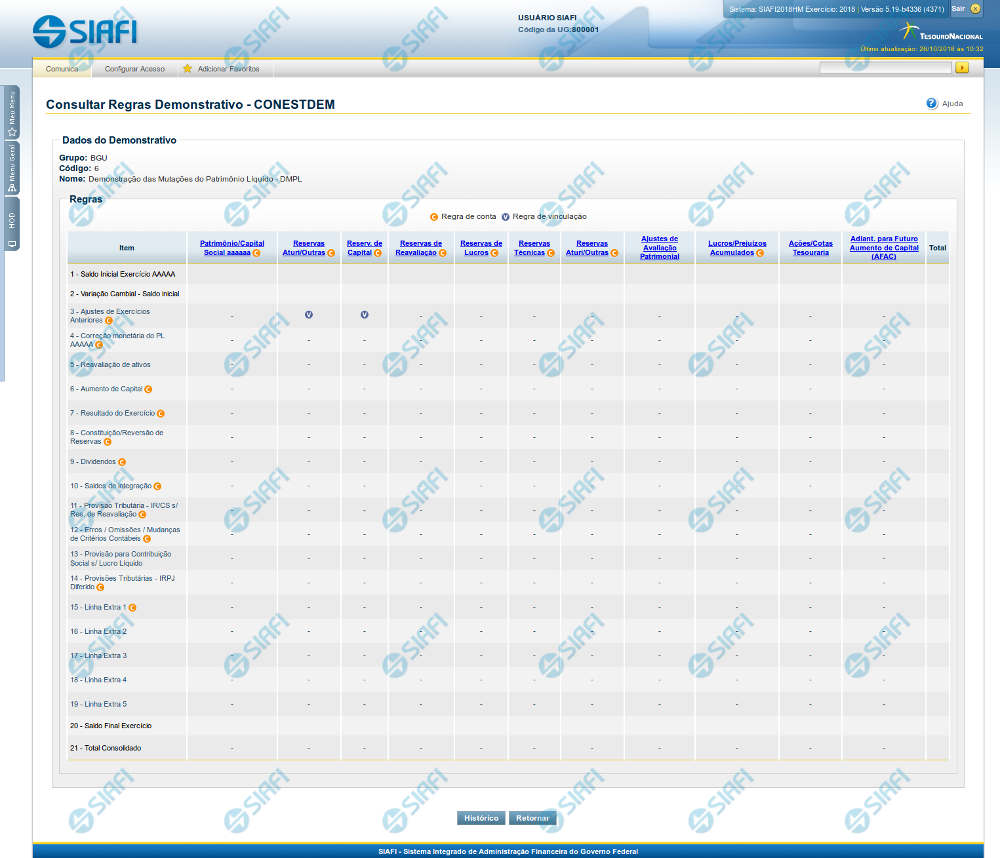Screen dimensions: 1000x858
Task: Click conta rule icon beside Linha Extra 1
Action: 132,607
